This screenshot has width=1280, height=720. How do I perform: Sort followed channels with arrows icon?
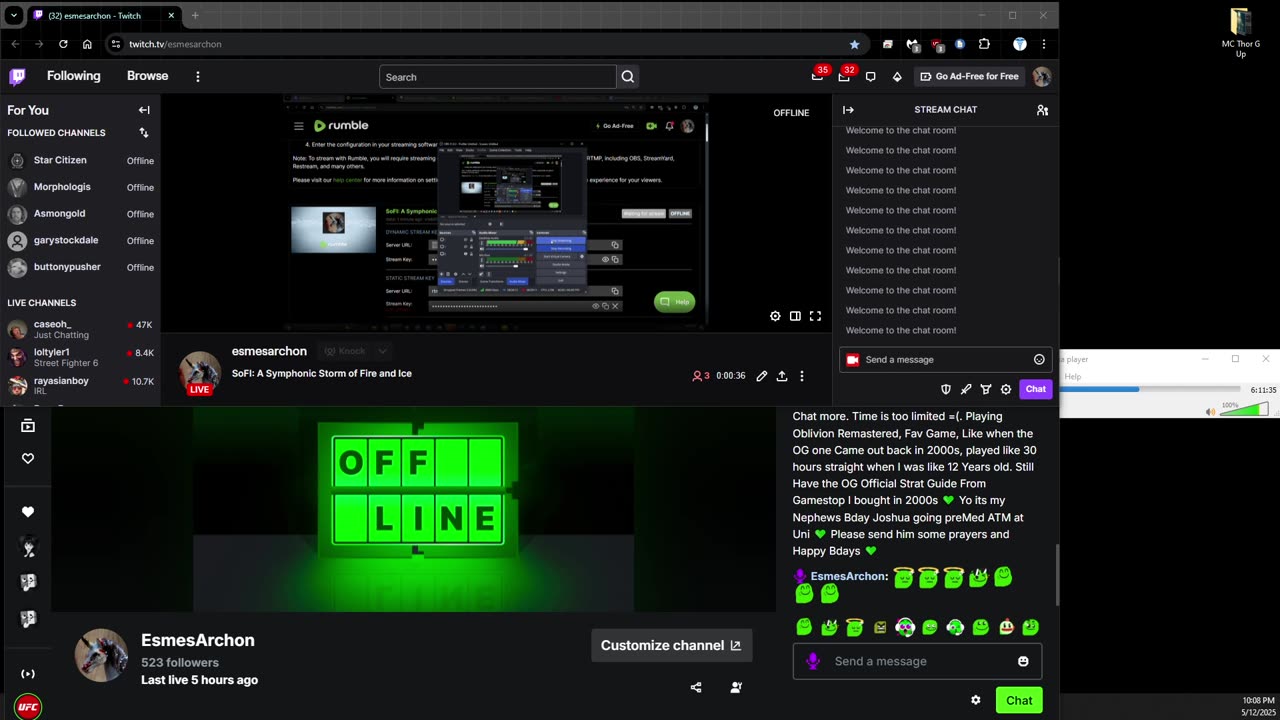point(144,133)
